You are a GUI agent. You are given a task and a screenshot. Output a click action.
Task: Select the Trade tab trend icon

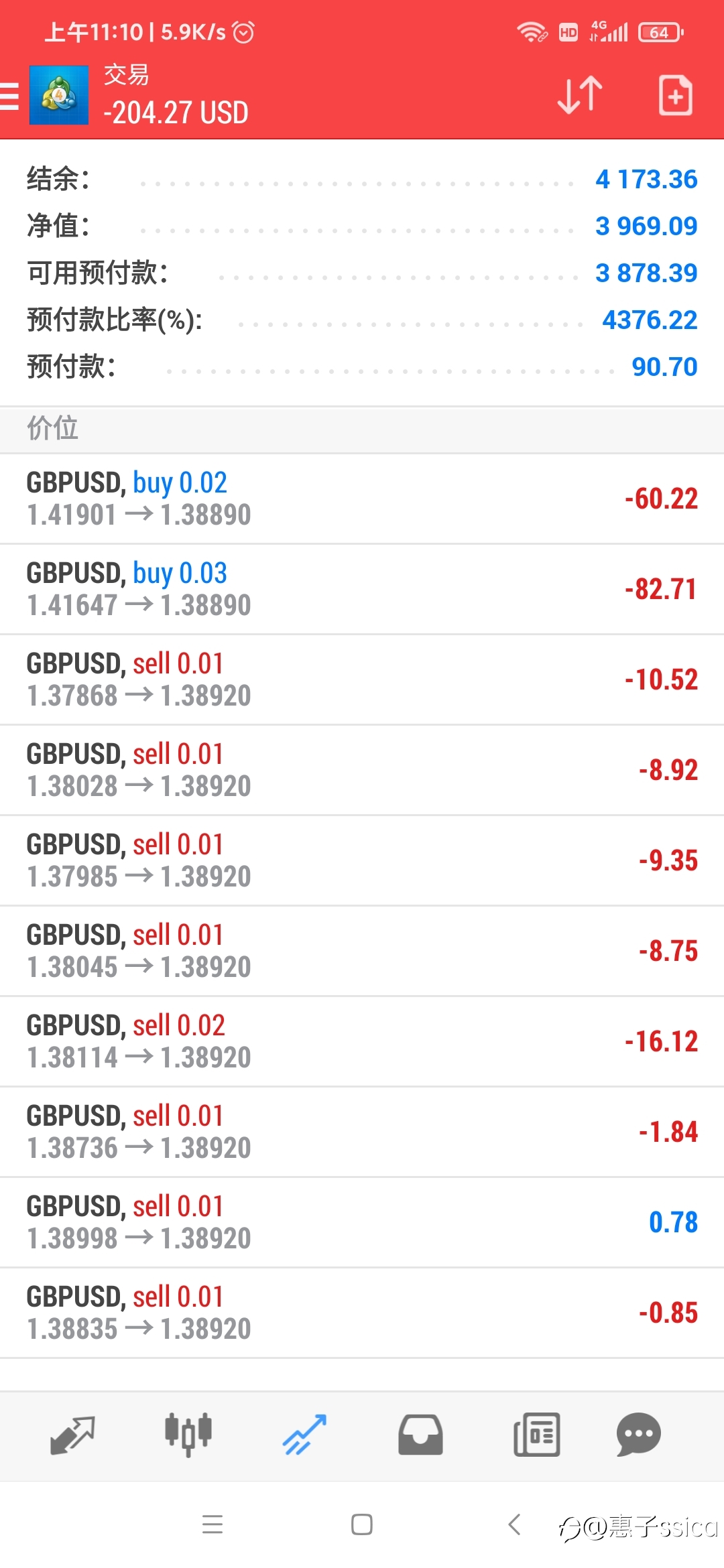coord(304,1435)
